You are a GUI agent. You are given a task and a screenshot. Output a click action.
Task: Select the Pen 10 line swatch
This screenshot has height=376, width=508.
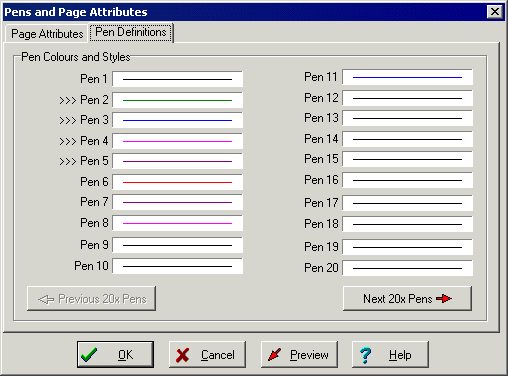pyautogui.click(x=177, y=266)
